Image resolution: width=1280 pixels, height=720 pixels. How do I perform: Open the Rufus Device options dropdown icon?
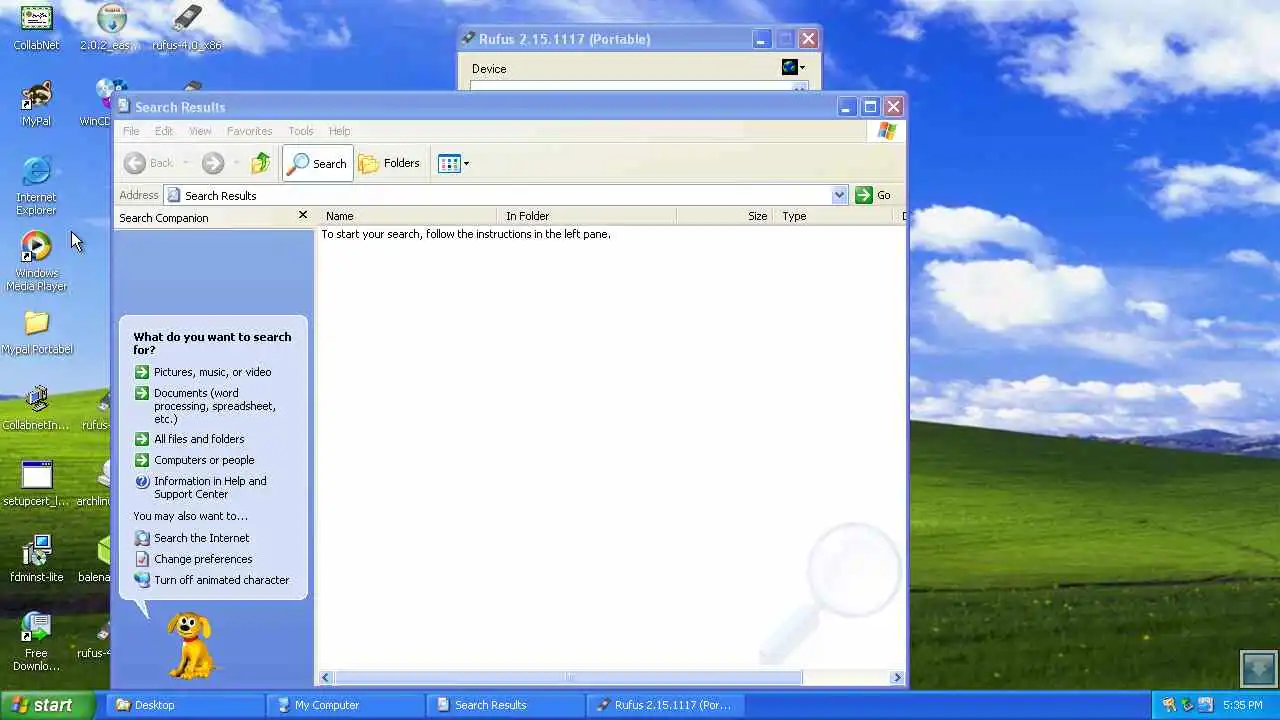click(x=793, y=67)
